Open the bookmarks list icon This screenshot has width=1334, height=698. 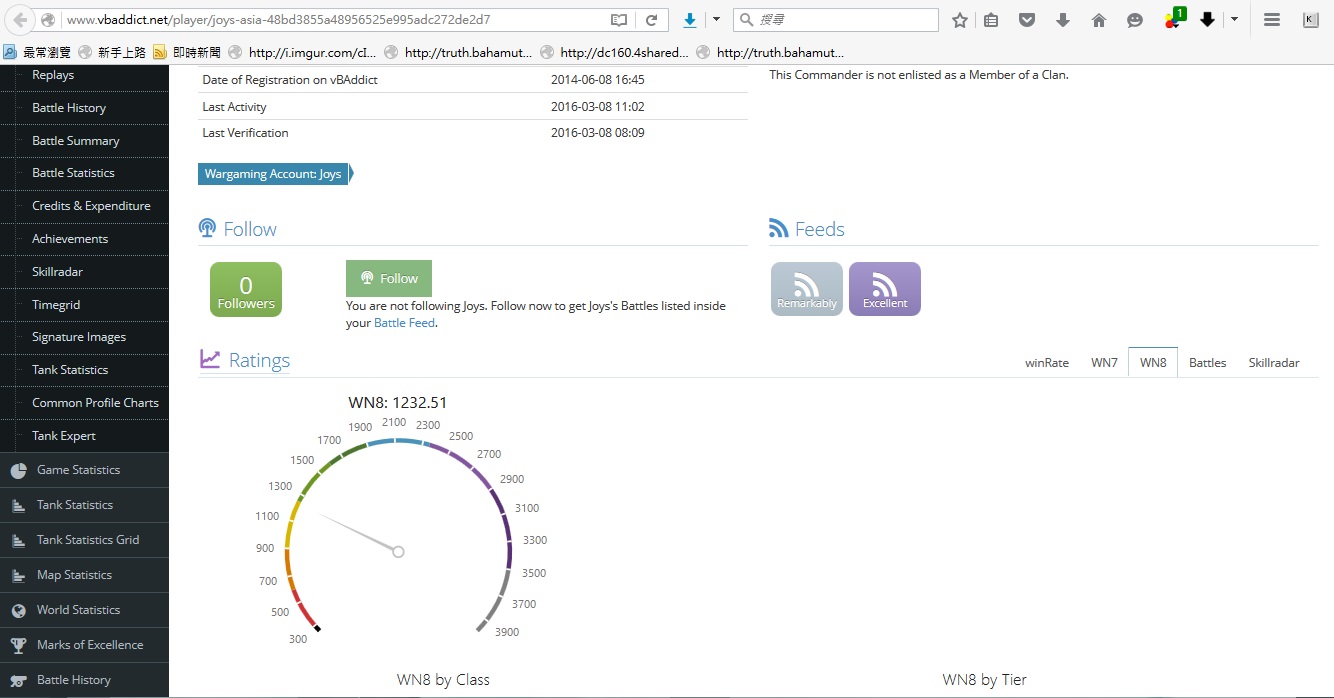(x=991, y=20)
